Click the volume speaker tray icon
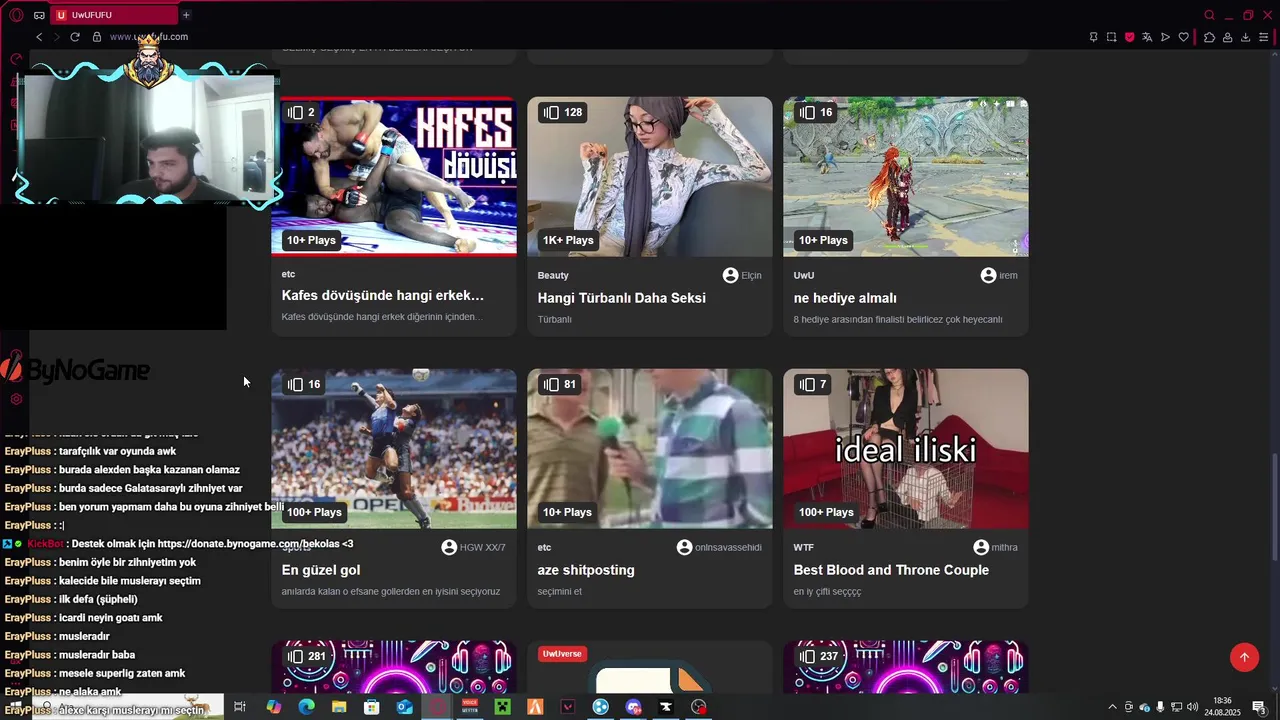This screenshot has height=720, width=1280. click(x=1193, y=707)
